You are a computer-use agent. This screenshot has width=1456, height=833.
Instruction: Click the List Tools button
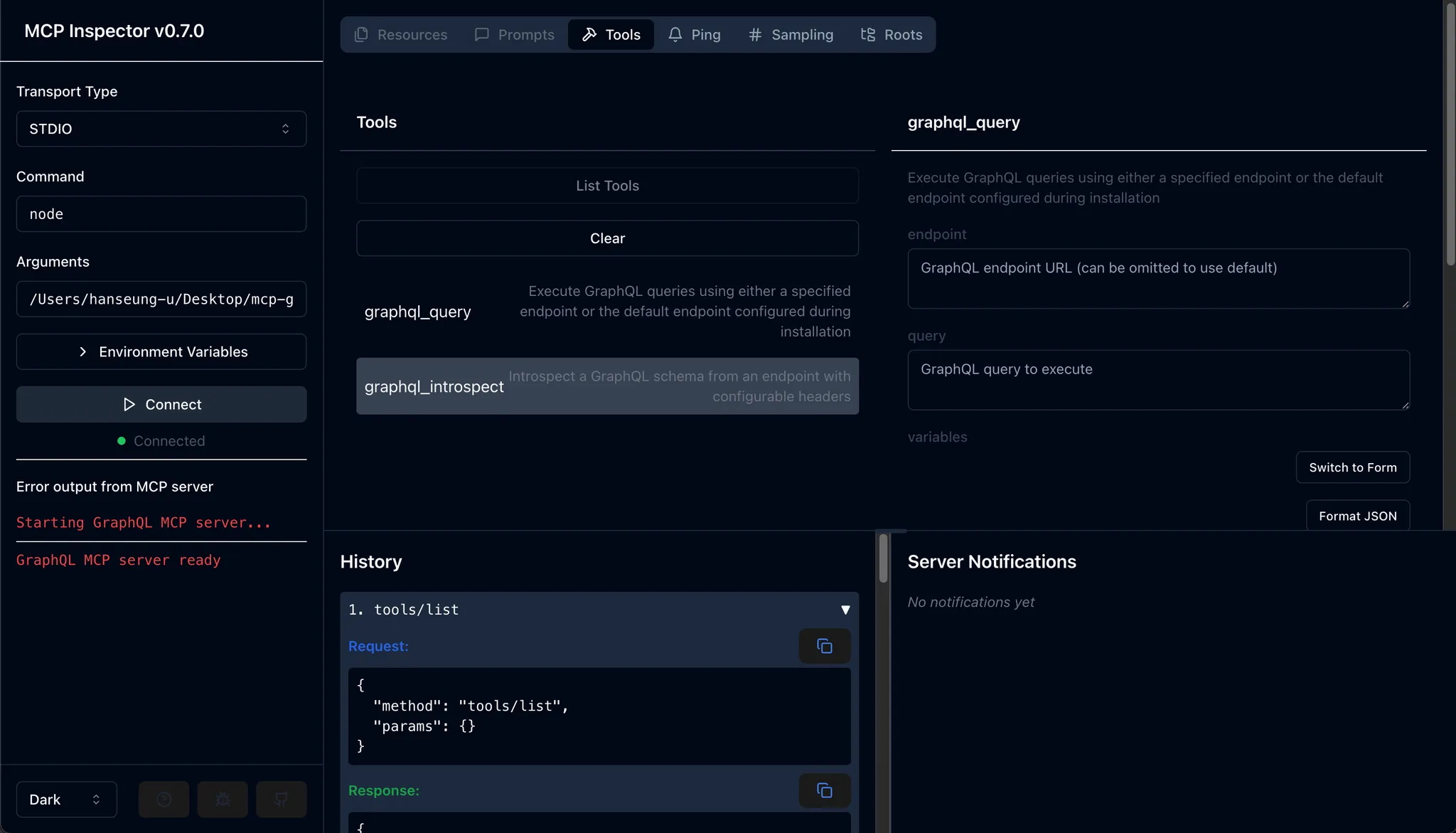click(x=607, y=186)
